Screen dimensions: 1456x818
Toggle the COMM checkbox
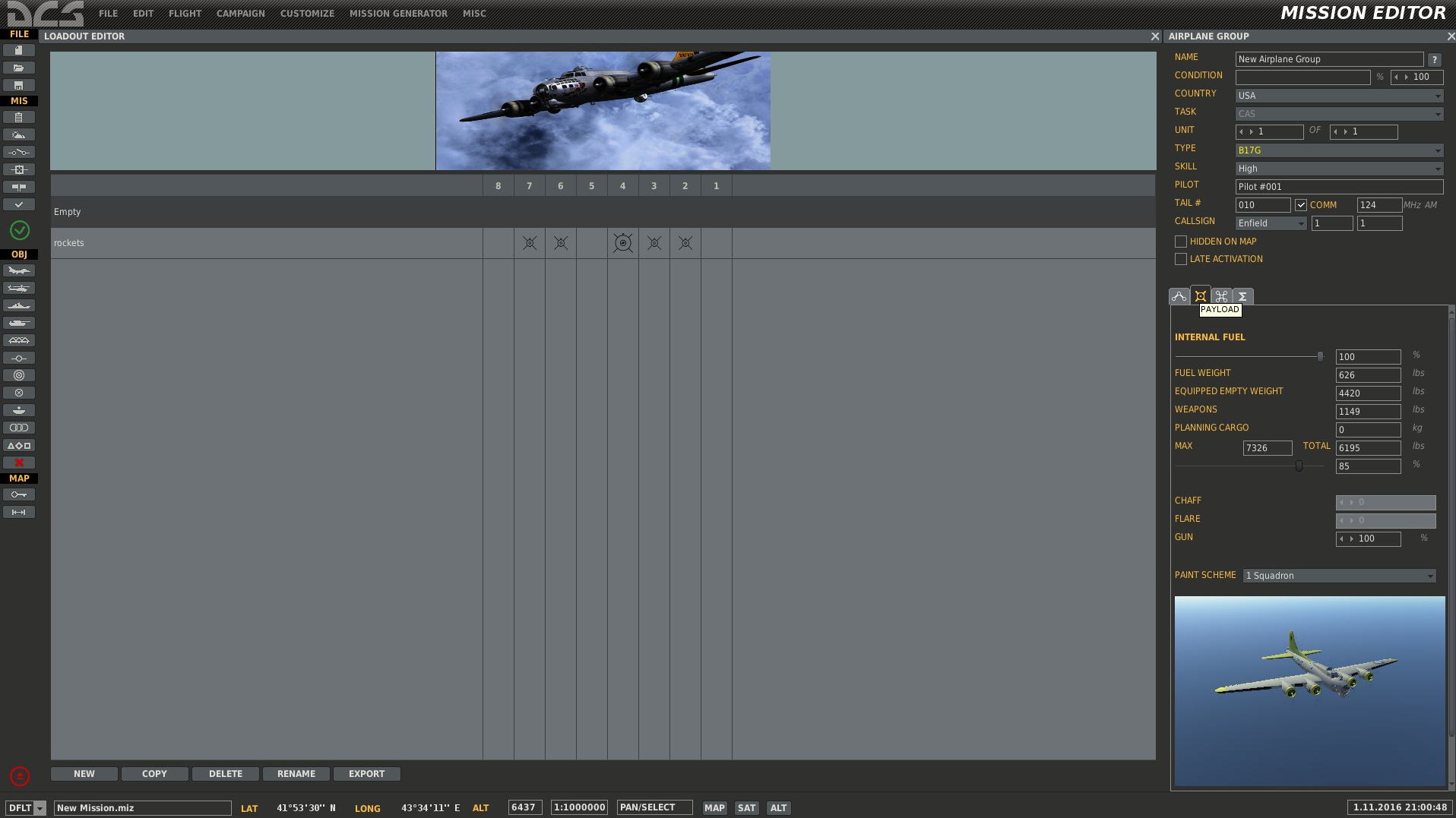[1301, 205]
